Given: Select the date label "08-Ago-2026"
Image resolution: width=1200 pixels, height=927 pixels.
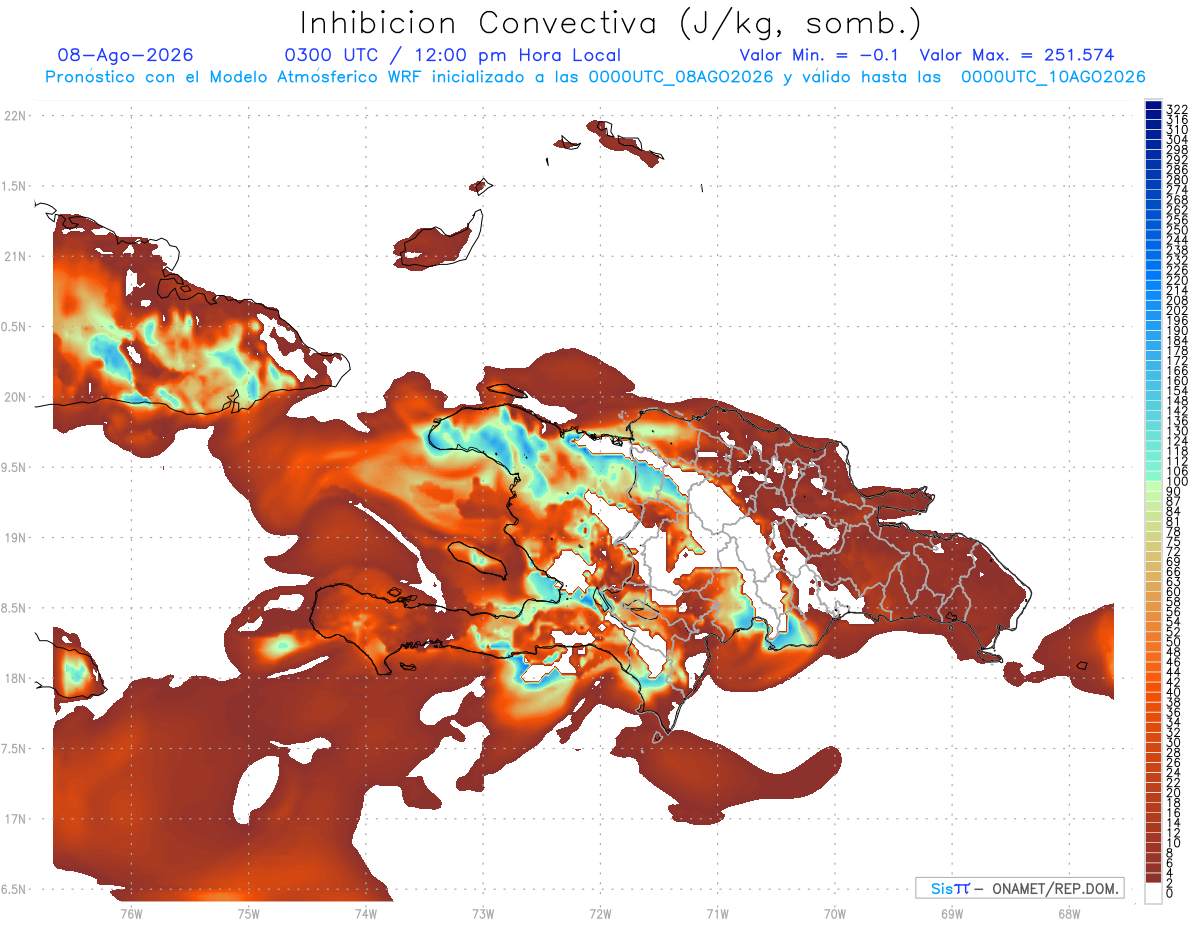Looking at the screenshot, I should coord(126,55).
